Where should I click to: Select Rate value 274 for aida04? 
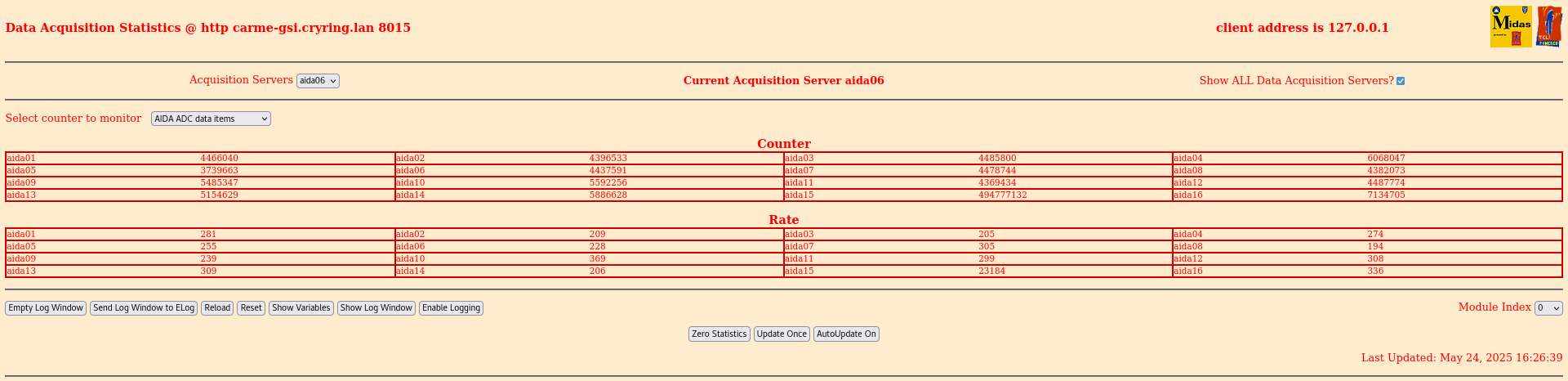(1375, 235)
